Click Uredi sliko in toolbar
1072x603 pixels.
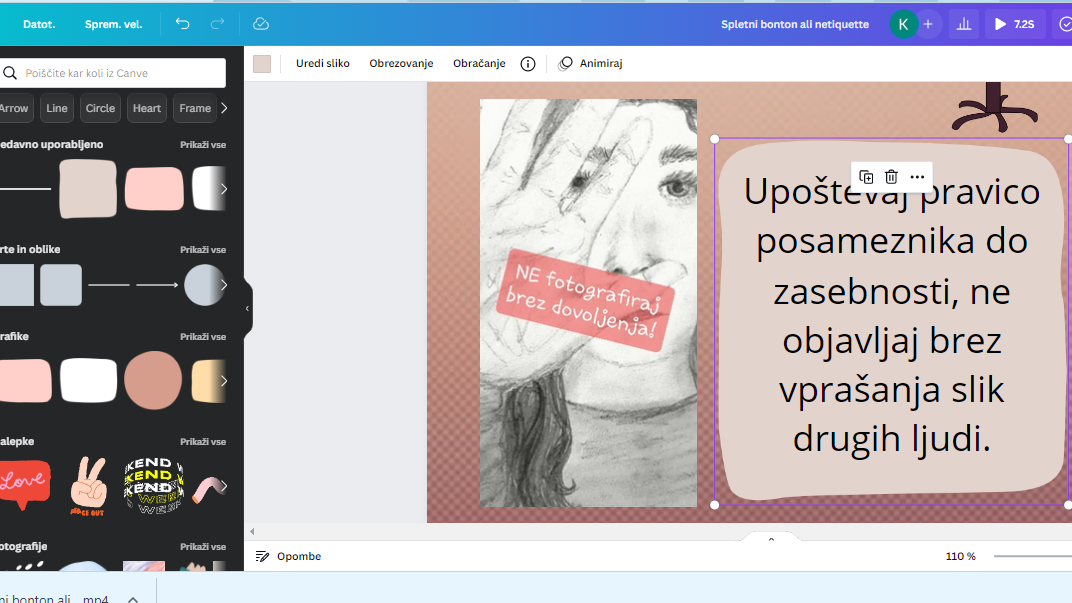tap(323, 64)
